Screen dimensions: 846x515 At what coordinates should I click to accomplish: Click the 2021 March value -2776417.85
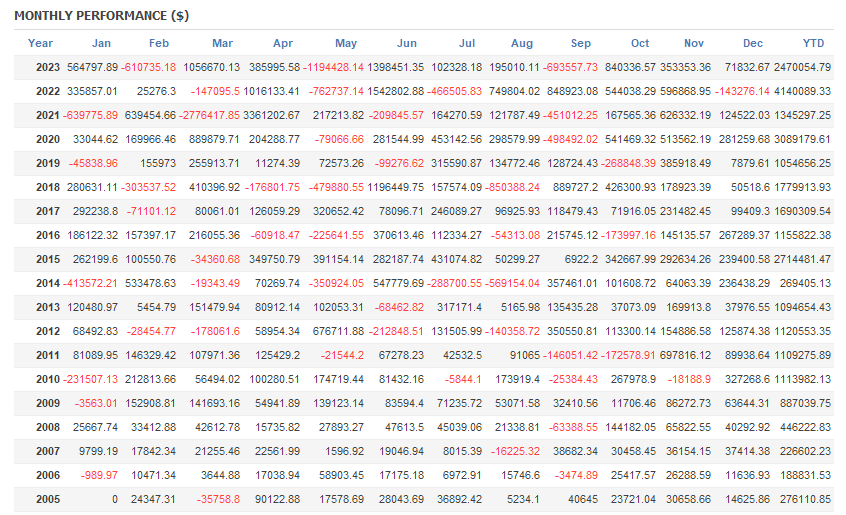point(209,115)
